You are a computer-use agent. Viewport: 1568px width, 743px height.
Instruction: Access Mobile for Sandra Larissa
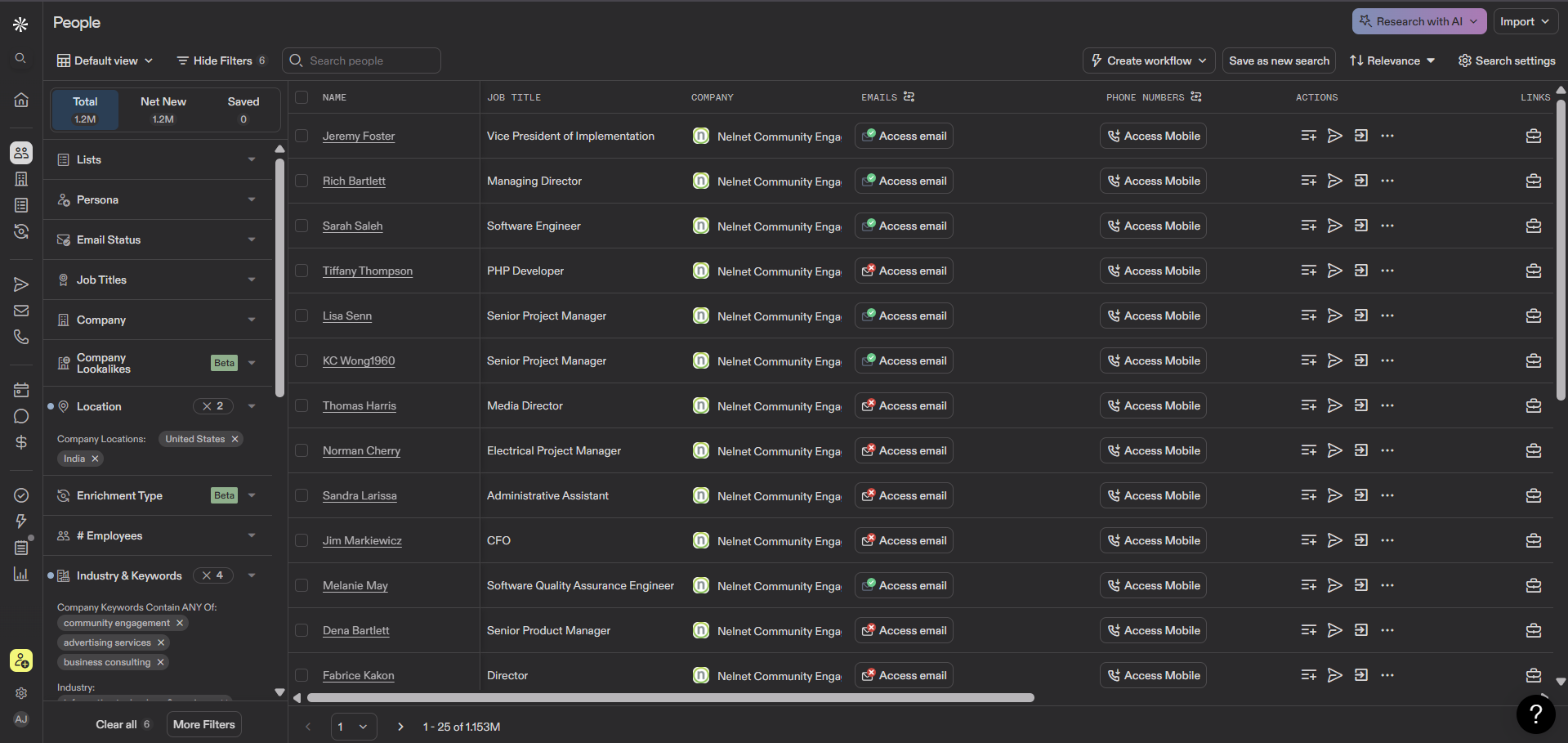pos(1153,495)
